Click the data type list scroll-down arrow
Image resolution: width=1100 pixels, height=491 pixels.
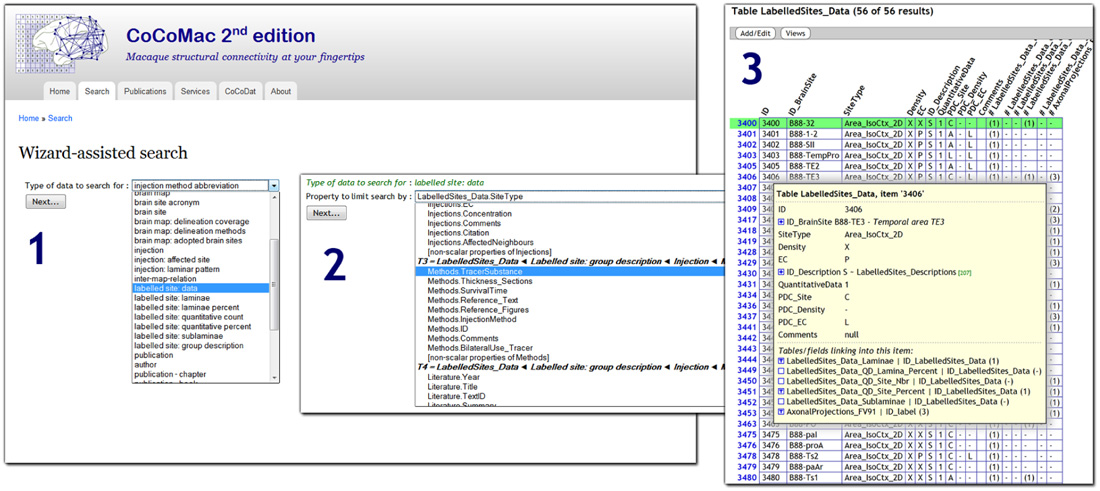point(274,377)
